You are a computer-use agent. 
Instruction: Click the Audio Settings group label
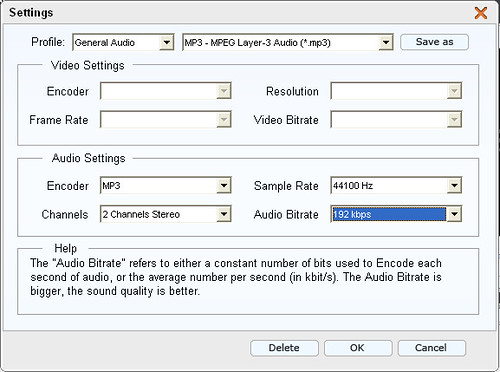89,158
